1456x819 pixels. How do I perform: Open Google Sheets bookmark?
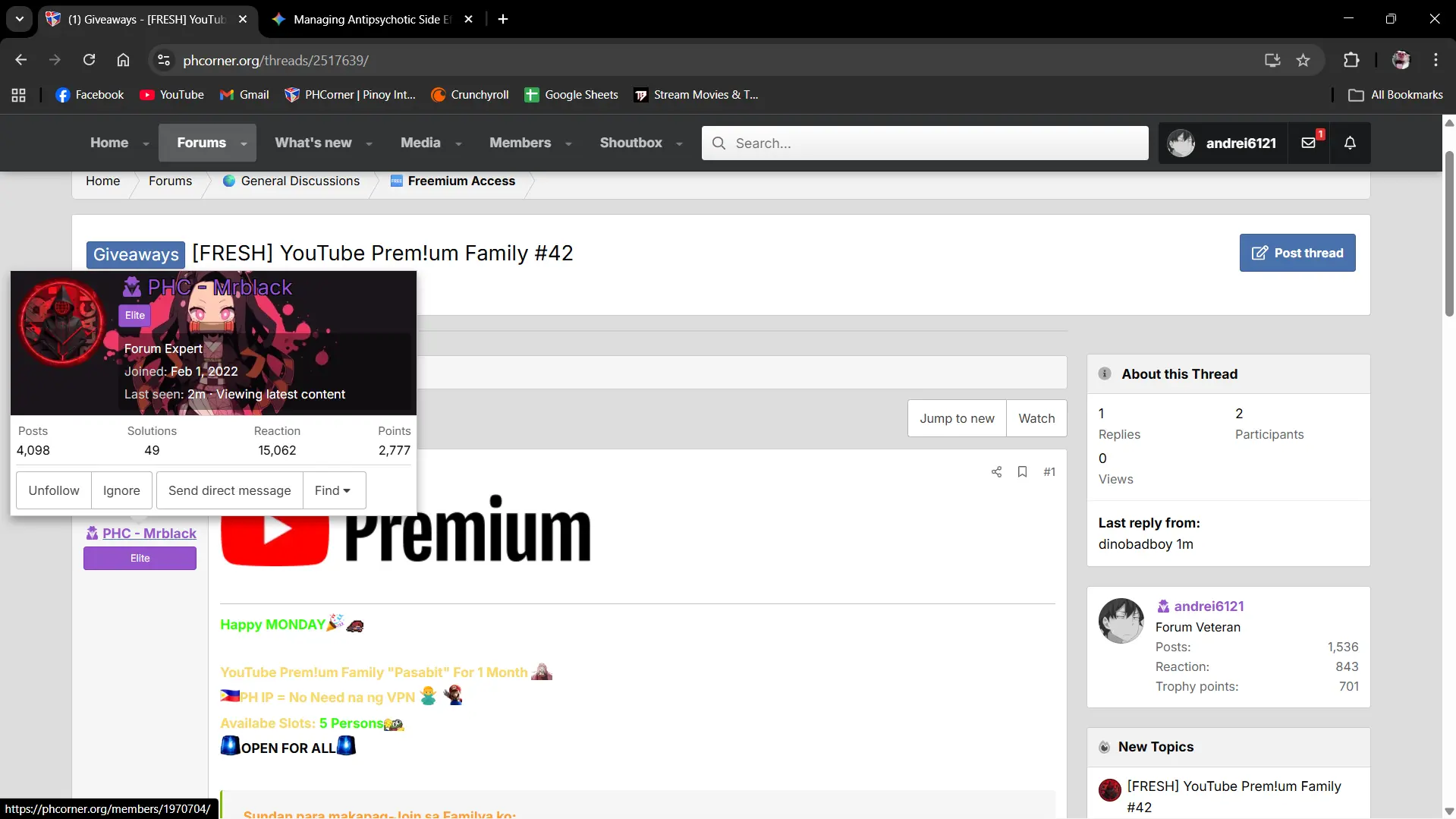point(571,95)
